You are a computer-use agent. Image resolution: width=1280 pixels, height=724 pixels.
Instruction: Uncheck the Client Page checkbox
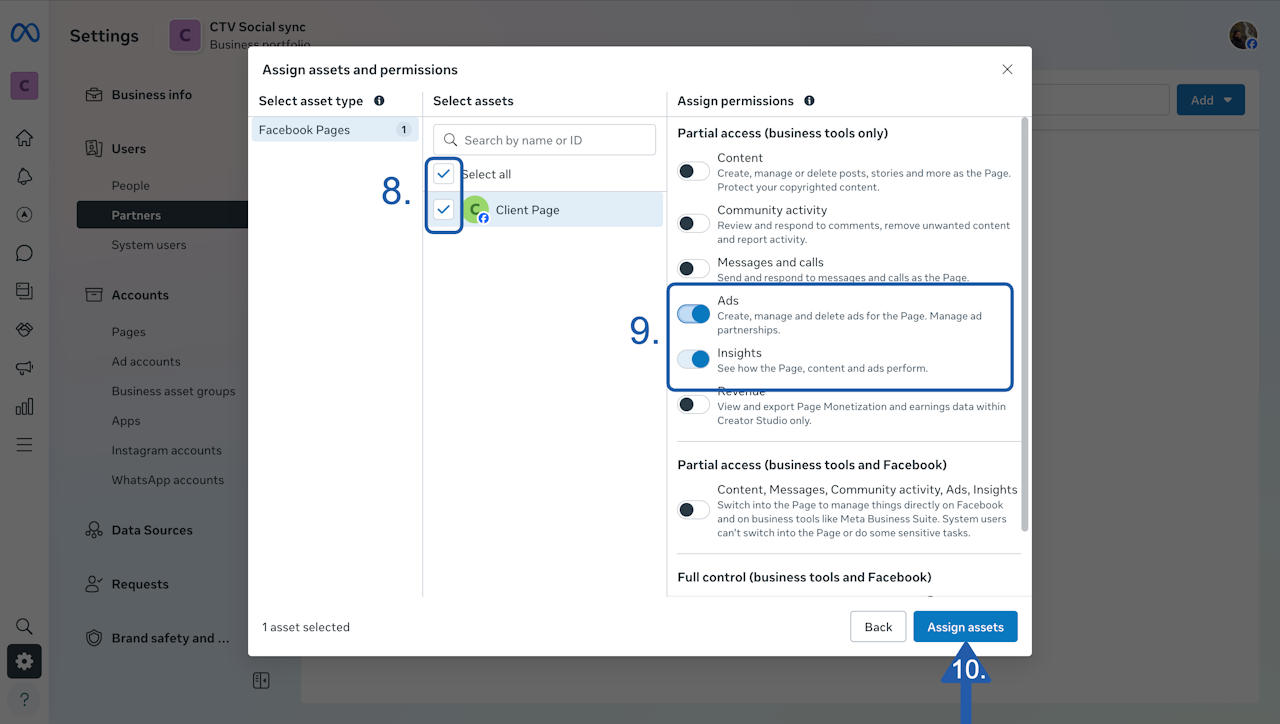coord(444,210)
